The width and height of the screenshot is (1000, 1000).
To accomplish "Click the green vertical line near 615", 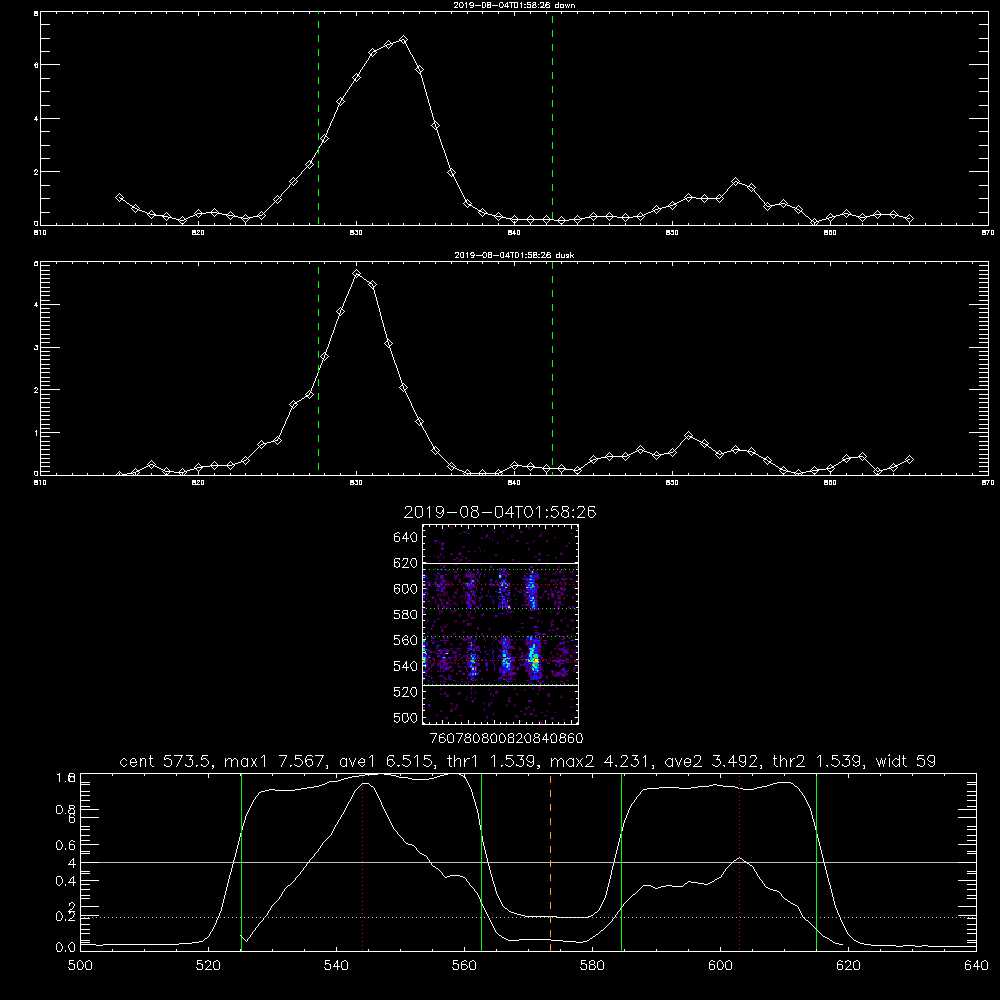I will 816,861.
